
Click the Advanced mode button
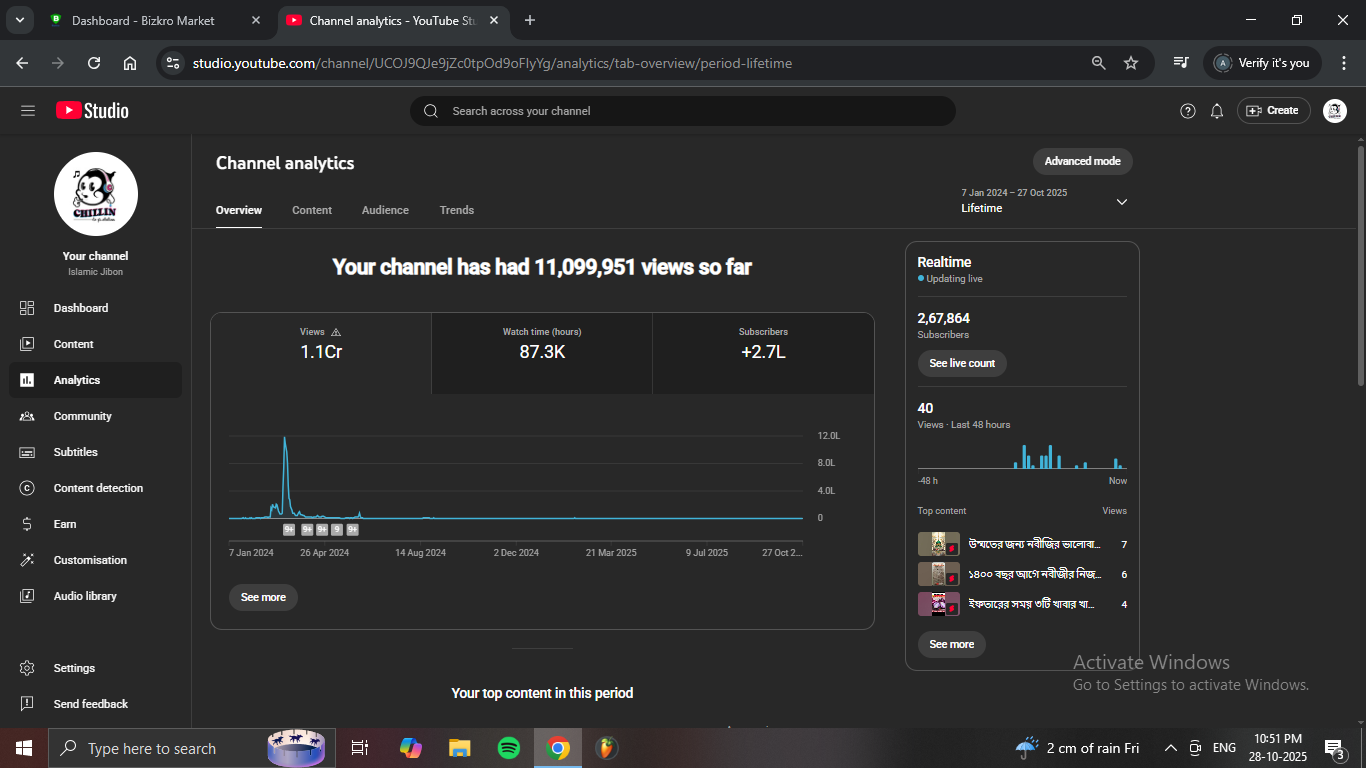click(1082, 161)
